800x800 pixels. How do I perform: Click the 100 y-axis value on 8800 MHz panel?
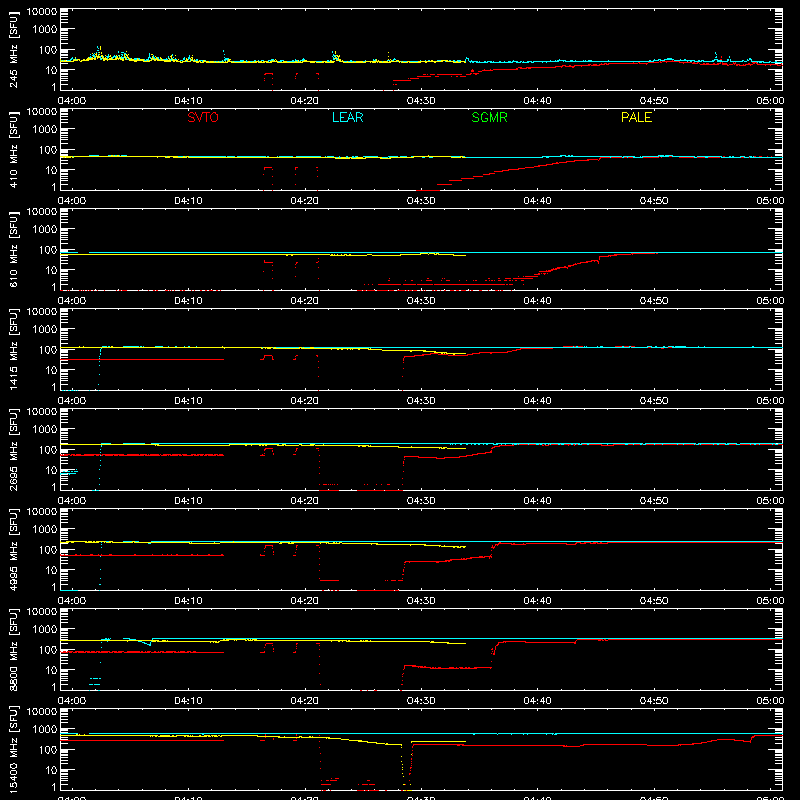[x=48, y=649]
